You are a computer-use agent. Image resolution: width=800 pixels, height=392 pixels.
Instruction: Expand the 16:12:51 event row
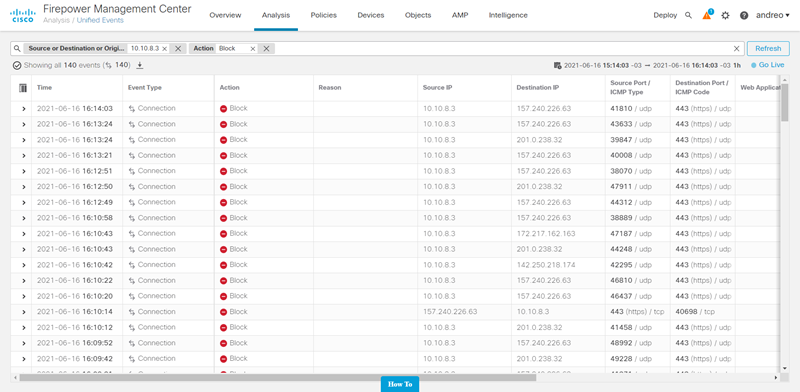[23, 172]
